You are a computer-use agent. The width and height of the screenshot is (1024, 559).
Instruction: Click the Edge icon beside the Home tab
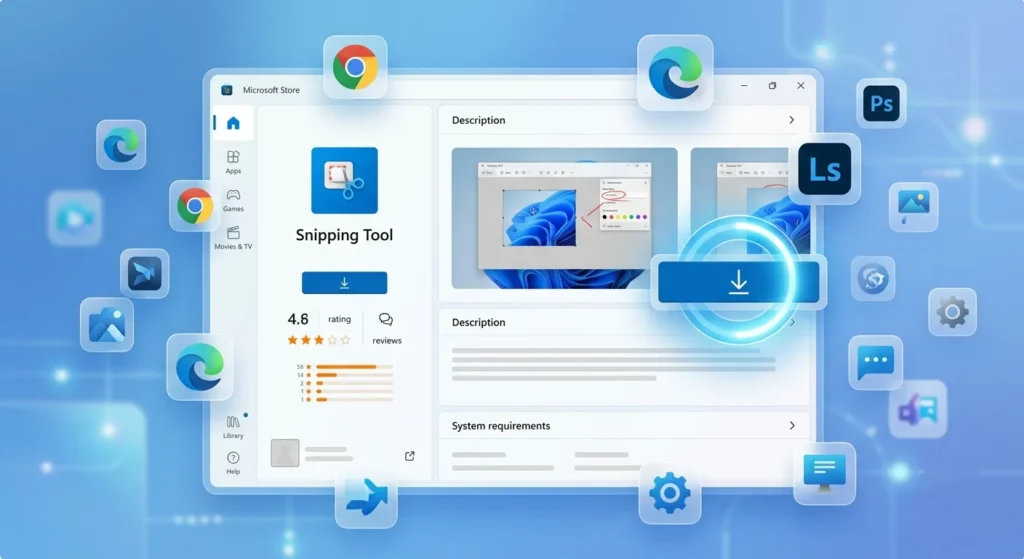click(121, 144)
